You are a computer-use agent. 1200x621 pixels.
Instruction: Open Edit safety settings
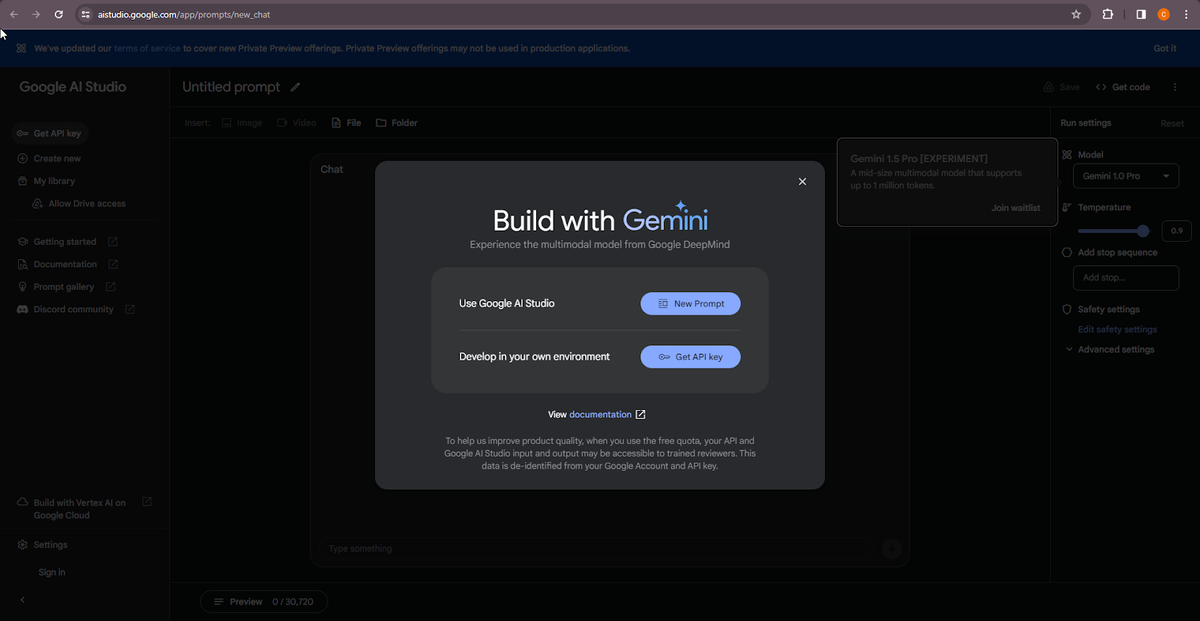point(1117,329)
